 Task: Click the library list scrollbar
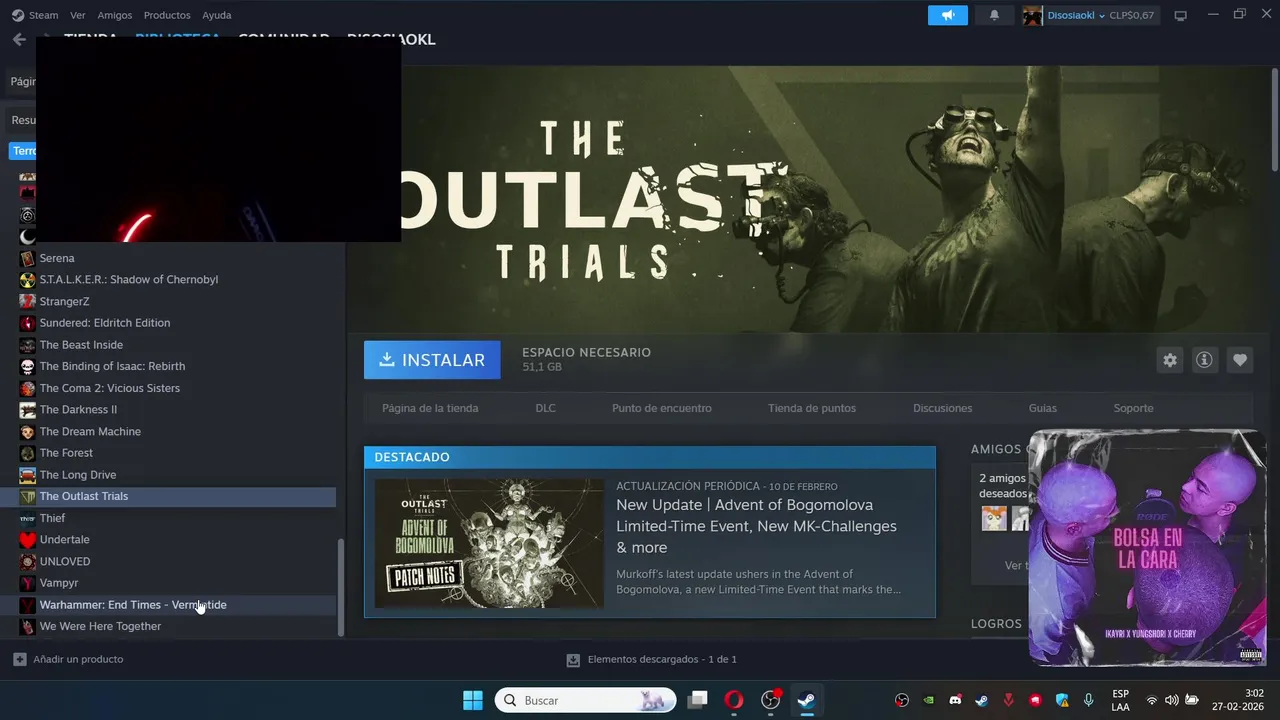tap(340, 586)
